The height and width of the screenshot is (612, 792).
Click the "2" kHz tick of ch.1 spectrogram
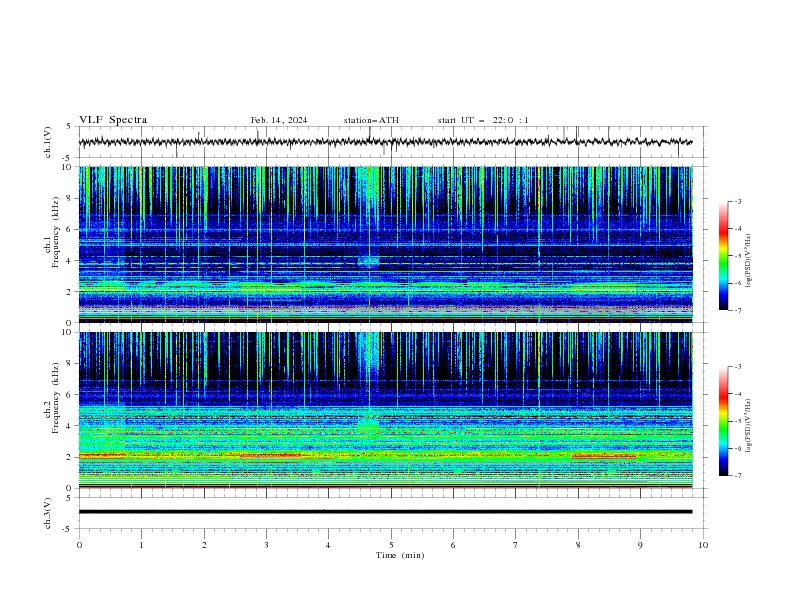(69, 292)
